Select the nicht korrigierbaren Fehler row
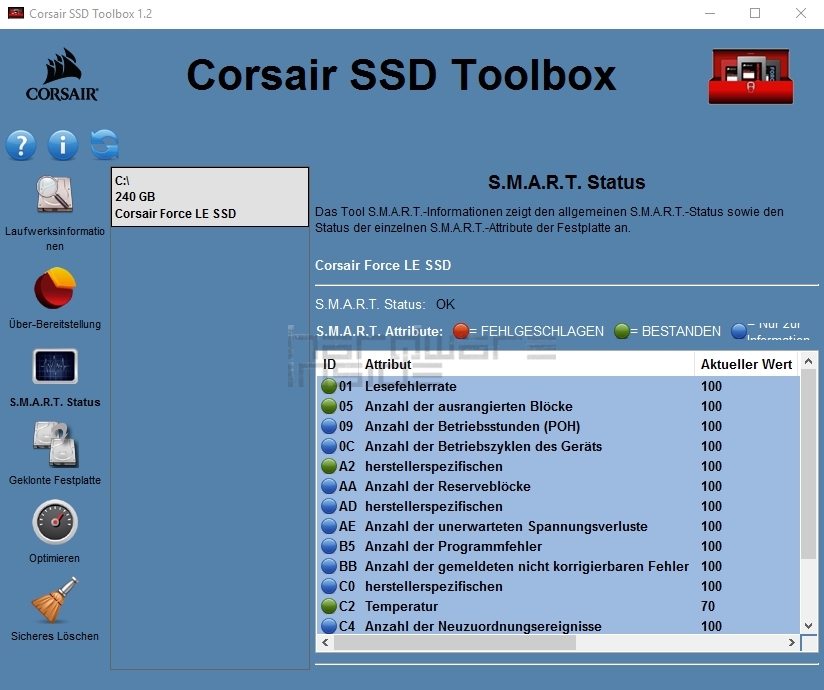The width and height of the screenshot is (824, 690). [558, 566]
